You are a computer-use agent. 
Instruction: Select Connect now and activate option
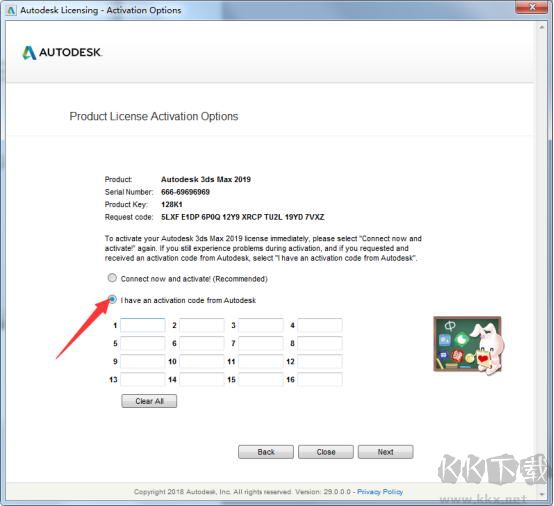coord(112,278)
